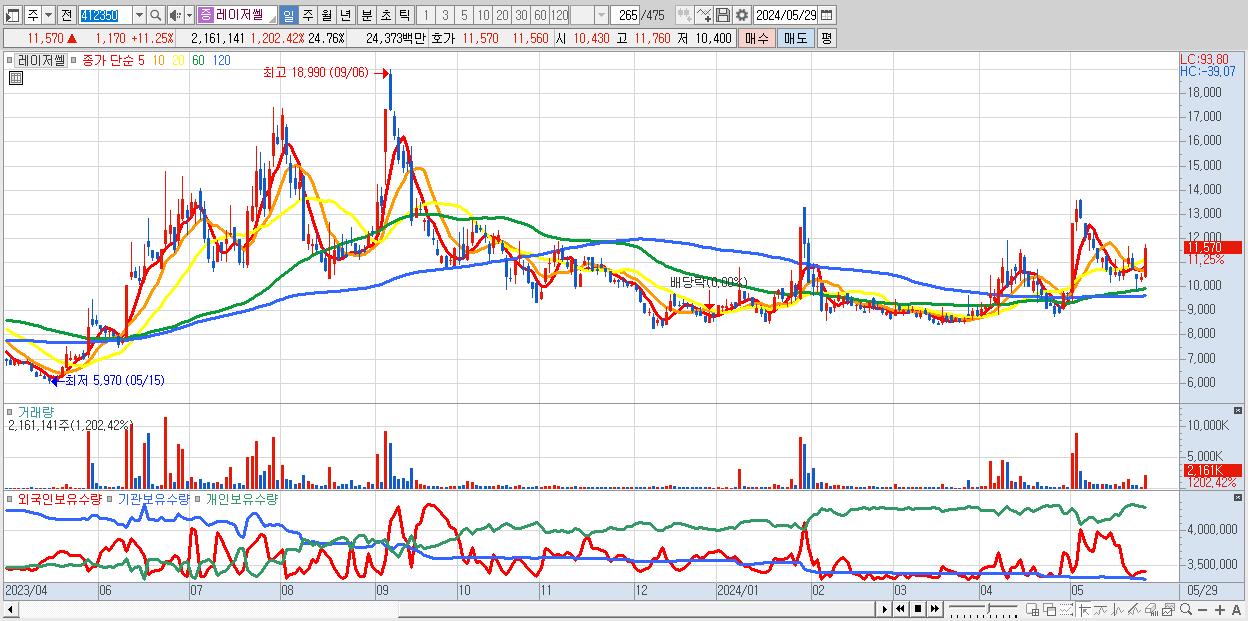Click the 매도 sell button
Image resolution: width=1248 pixels, height=621 pixels.
(795, 38)
